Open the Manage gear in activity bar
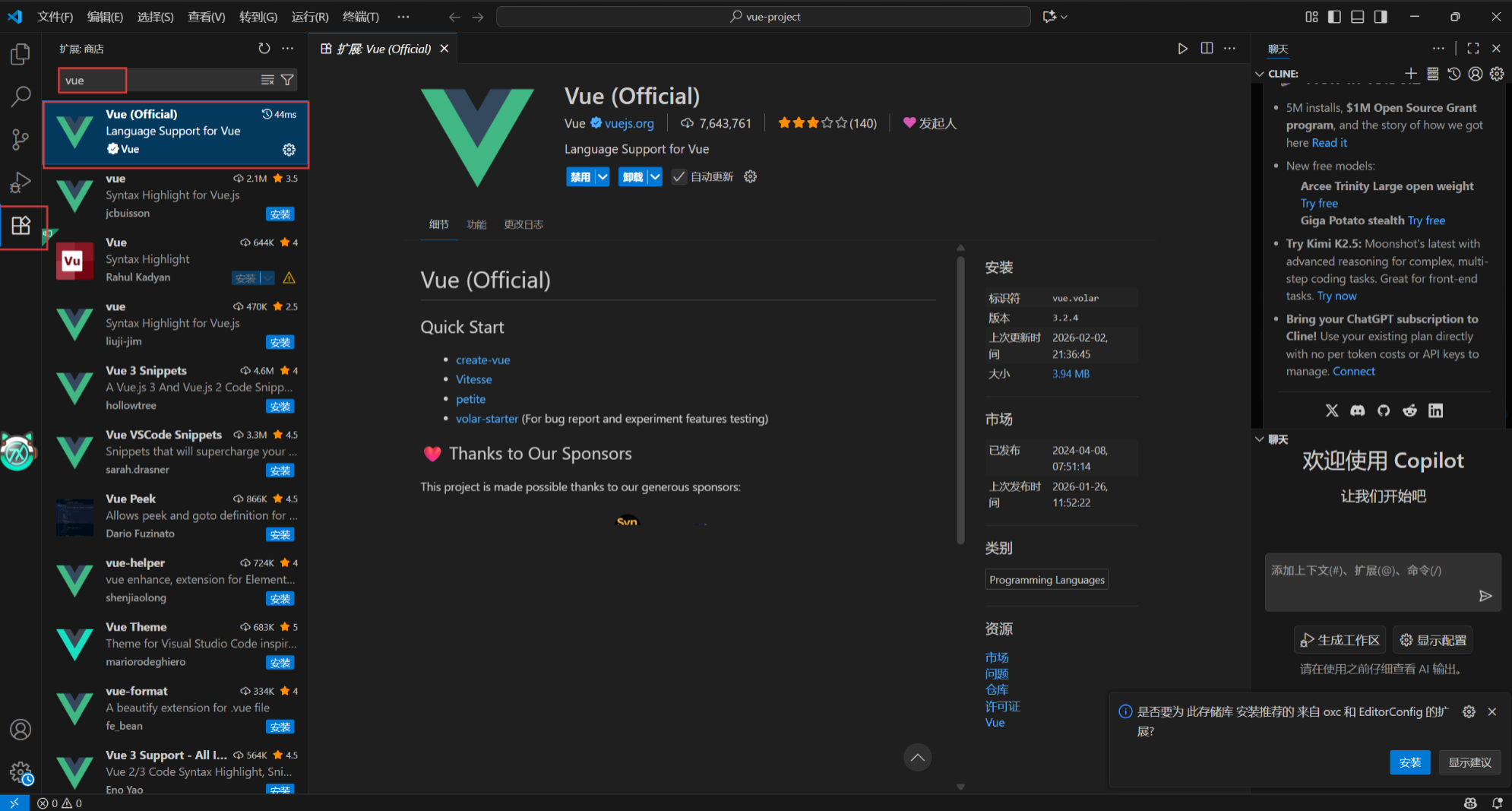 coord(21,773)
